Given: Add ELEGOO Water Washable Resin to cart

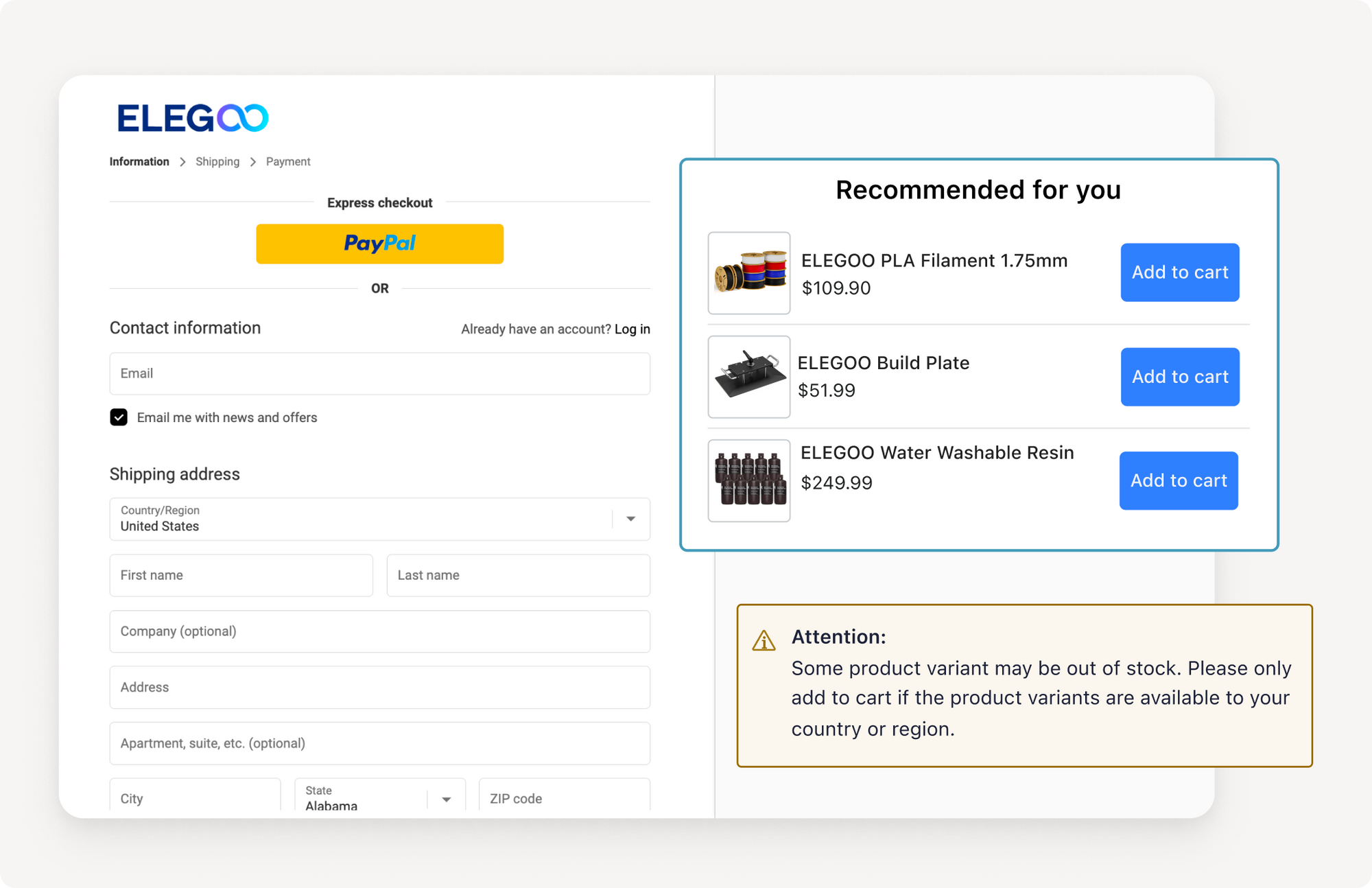Looking at the screenshot, I should coord(1179,480).
